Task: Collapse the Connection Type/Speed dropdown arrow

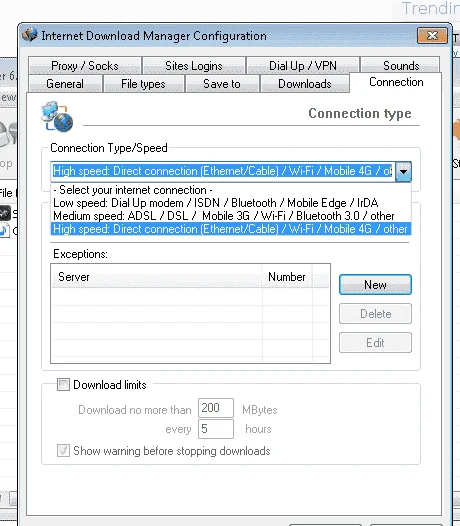Action: [x=403, y=172]
